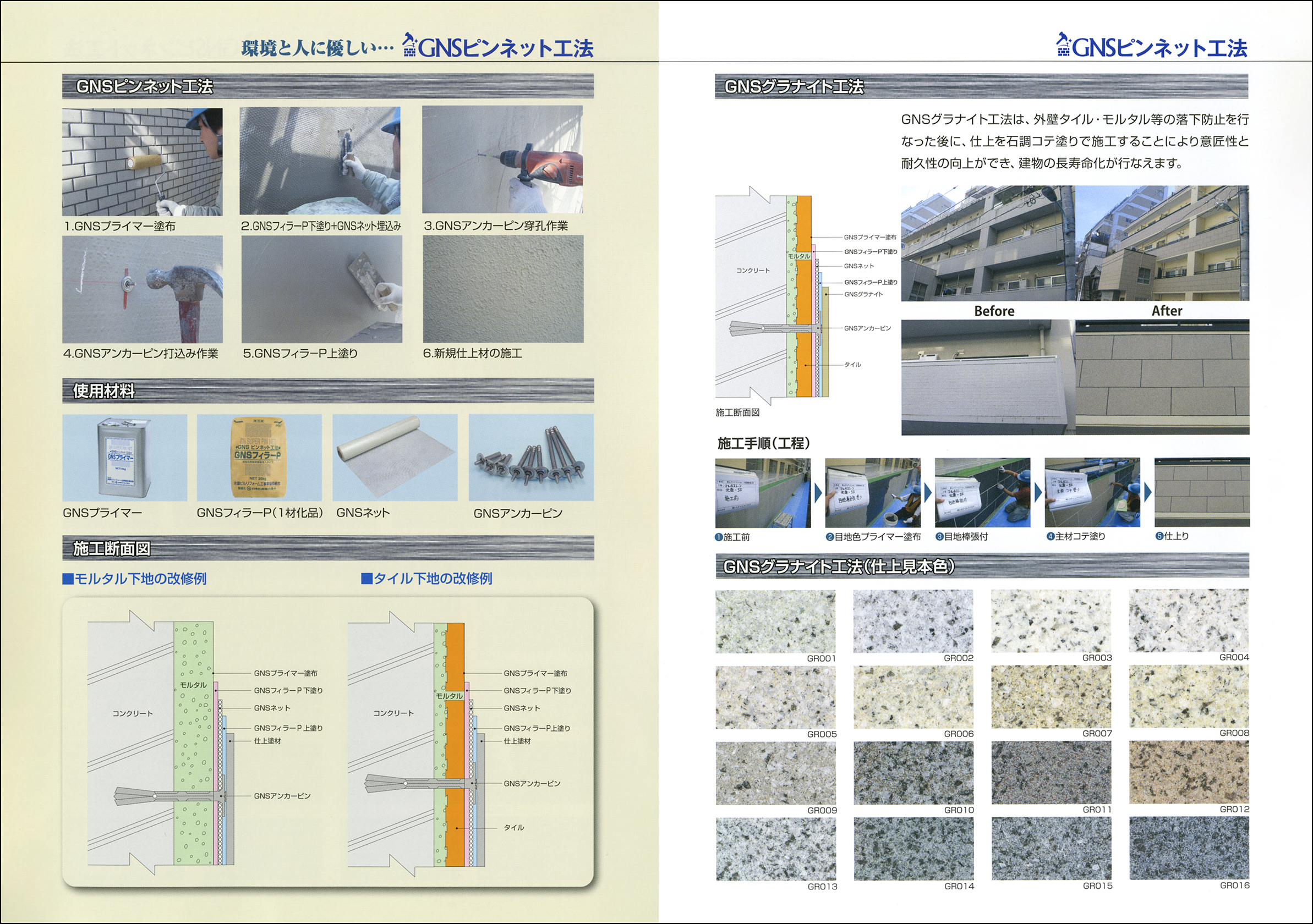The height and width of the screenshot is (924, 1313).
Task: Choose the GR003 finish sample
Action: click(1051, 621)
